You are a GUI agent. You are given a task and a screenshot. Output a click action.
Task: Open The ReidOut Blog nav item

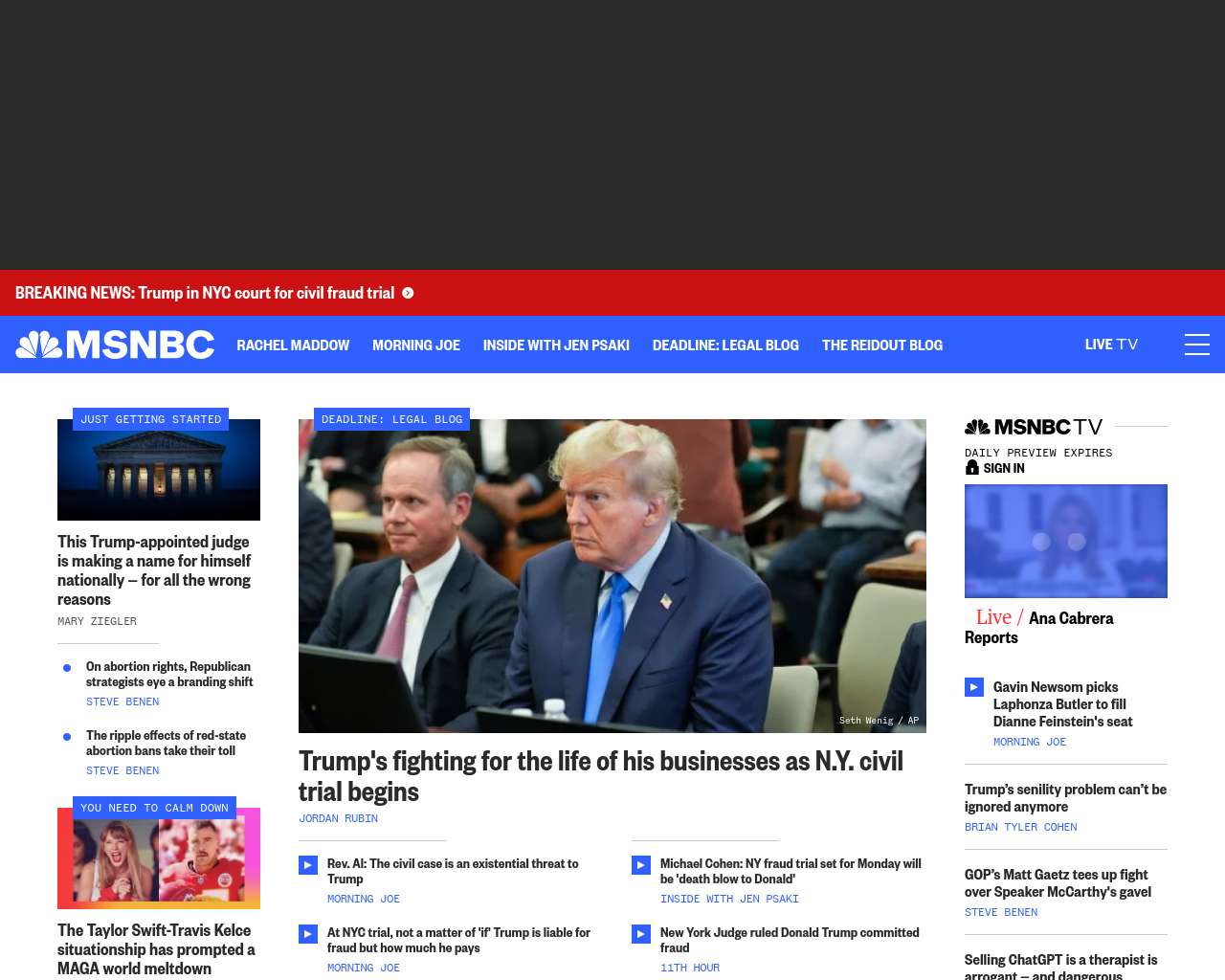coord(882,345)
